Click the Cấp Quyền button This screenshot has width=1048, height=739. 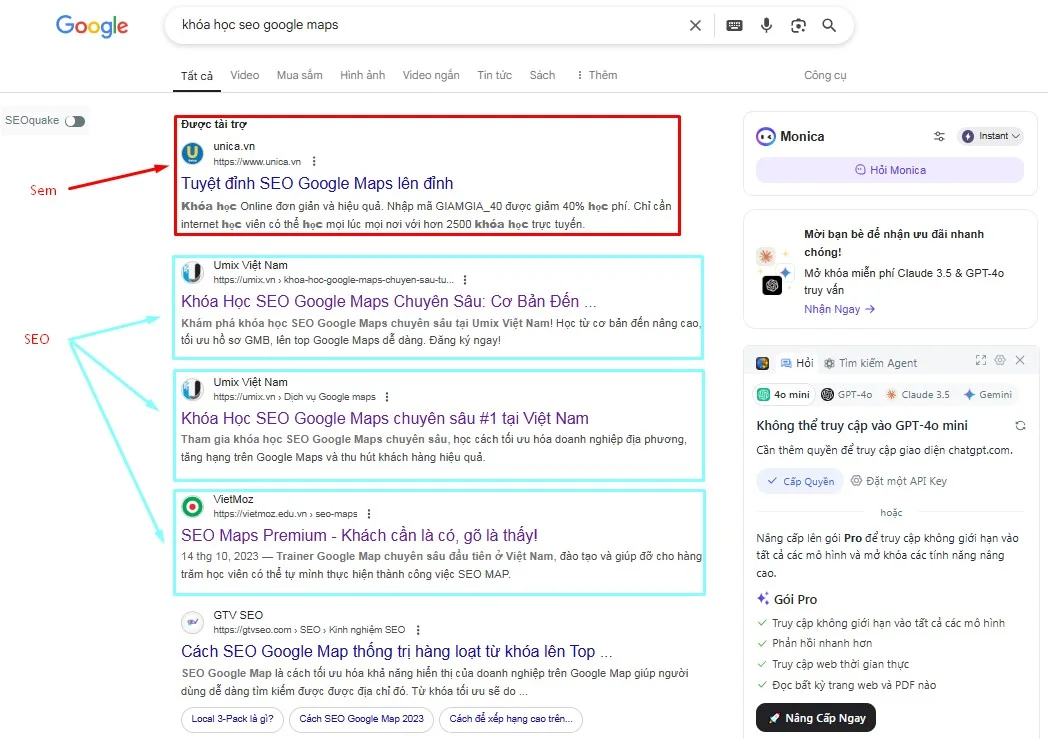pos(800,481)
